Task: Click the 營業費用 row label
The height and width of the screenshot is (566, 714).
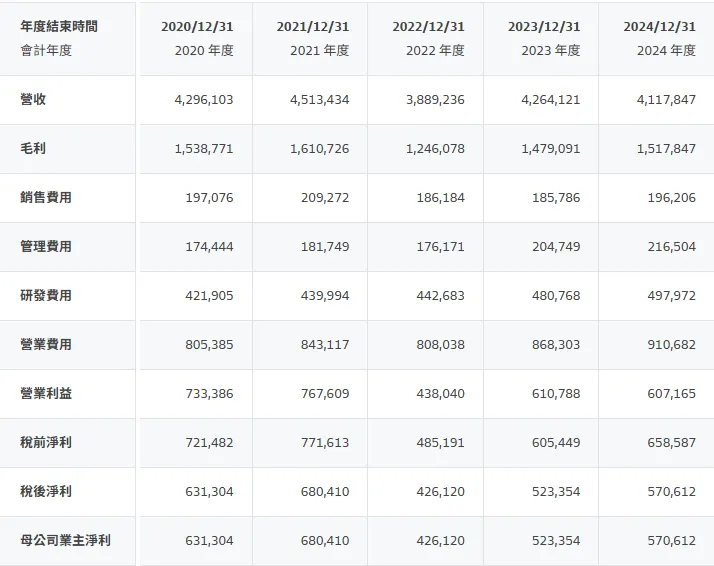Action: point(46,345)
